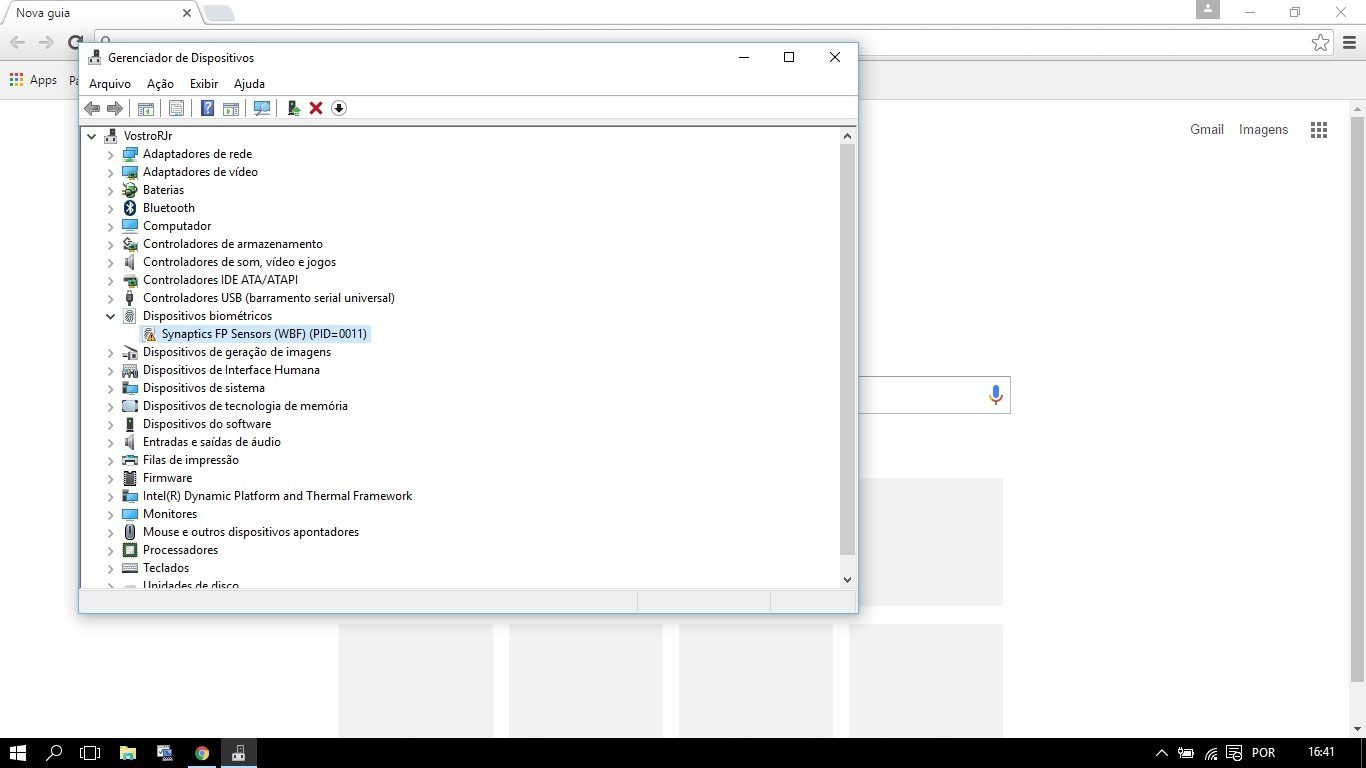The image size is (1366, 768).
Task: Show hidden tray icons with the up chevron
Action: (x=1161, y=753)
